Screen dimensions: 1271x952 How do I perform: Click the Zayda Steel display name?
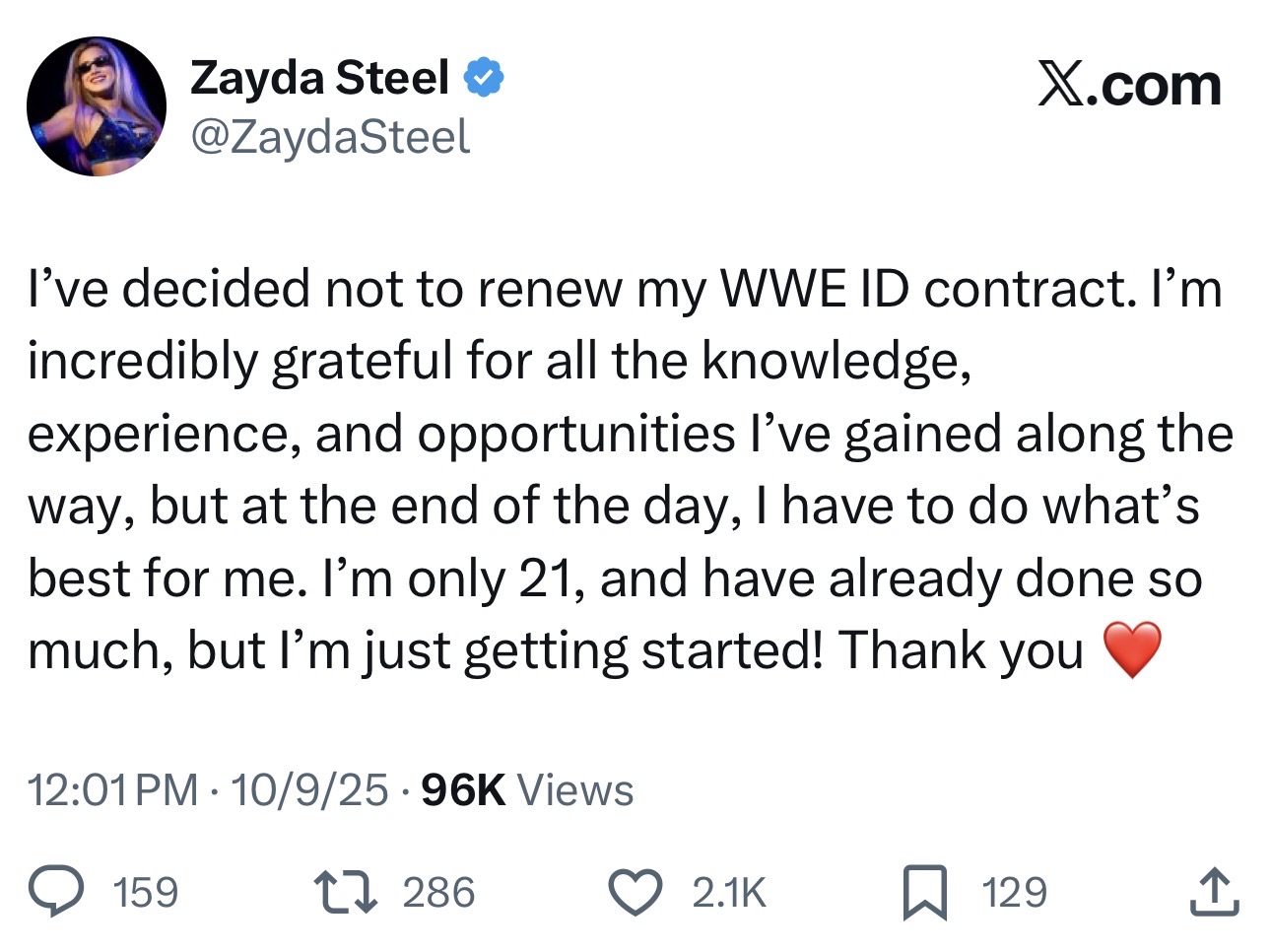coord(319,78)
